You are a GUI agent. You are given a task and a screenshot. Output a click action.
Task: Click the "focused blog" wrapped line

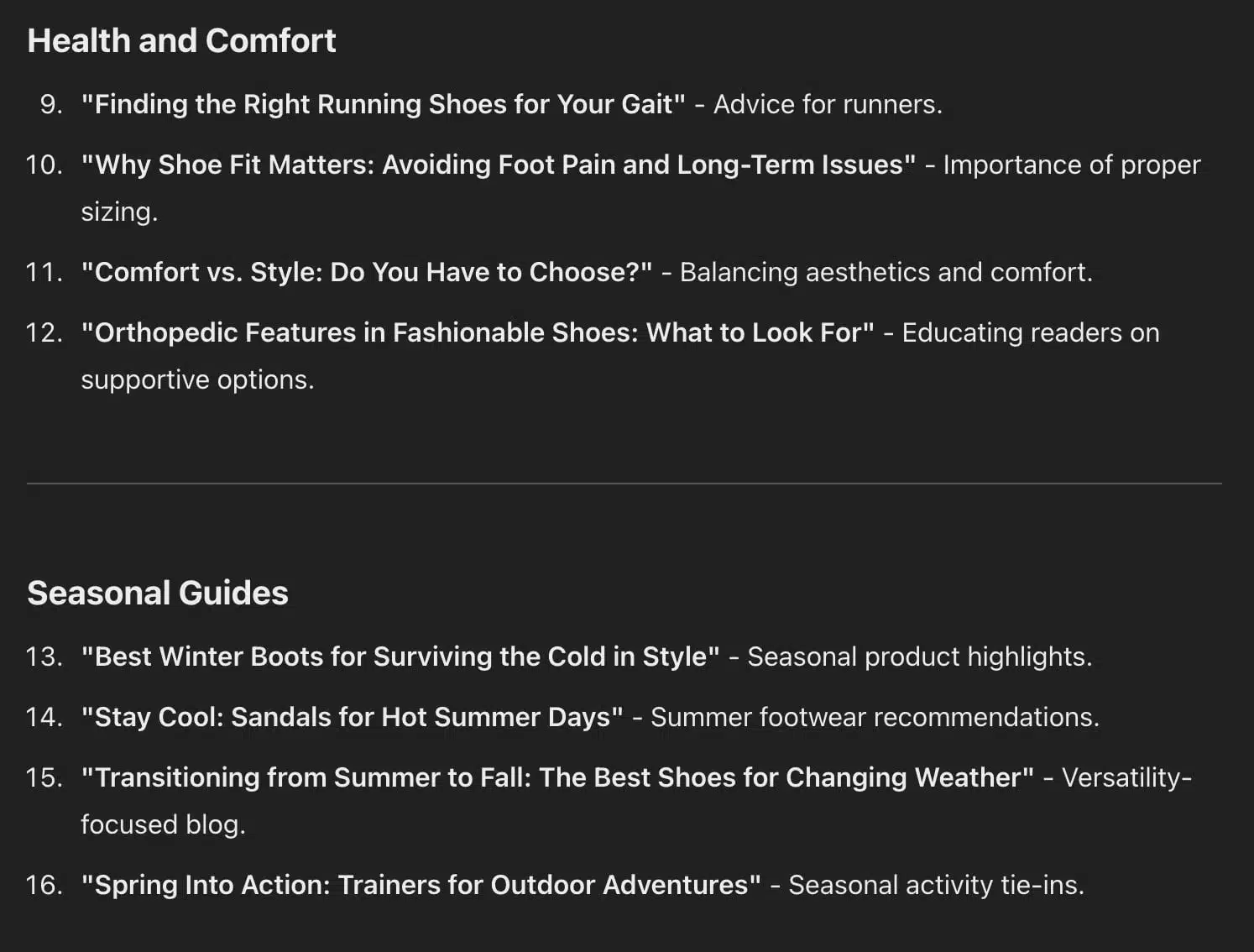[x=163, y=824]
